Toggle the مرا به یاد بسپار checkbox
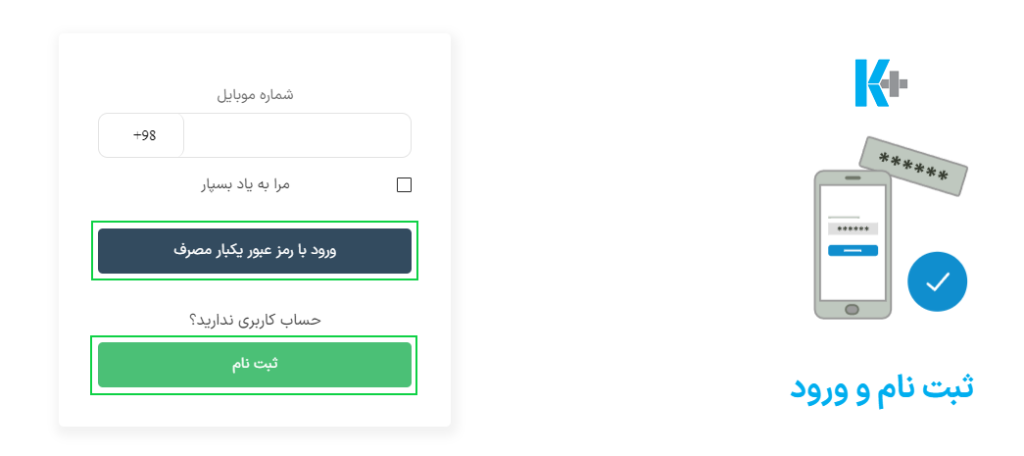 (404, 185)
